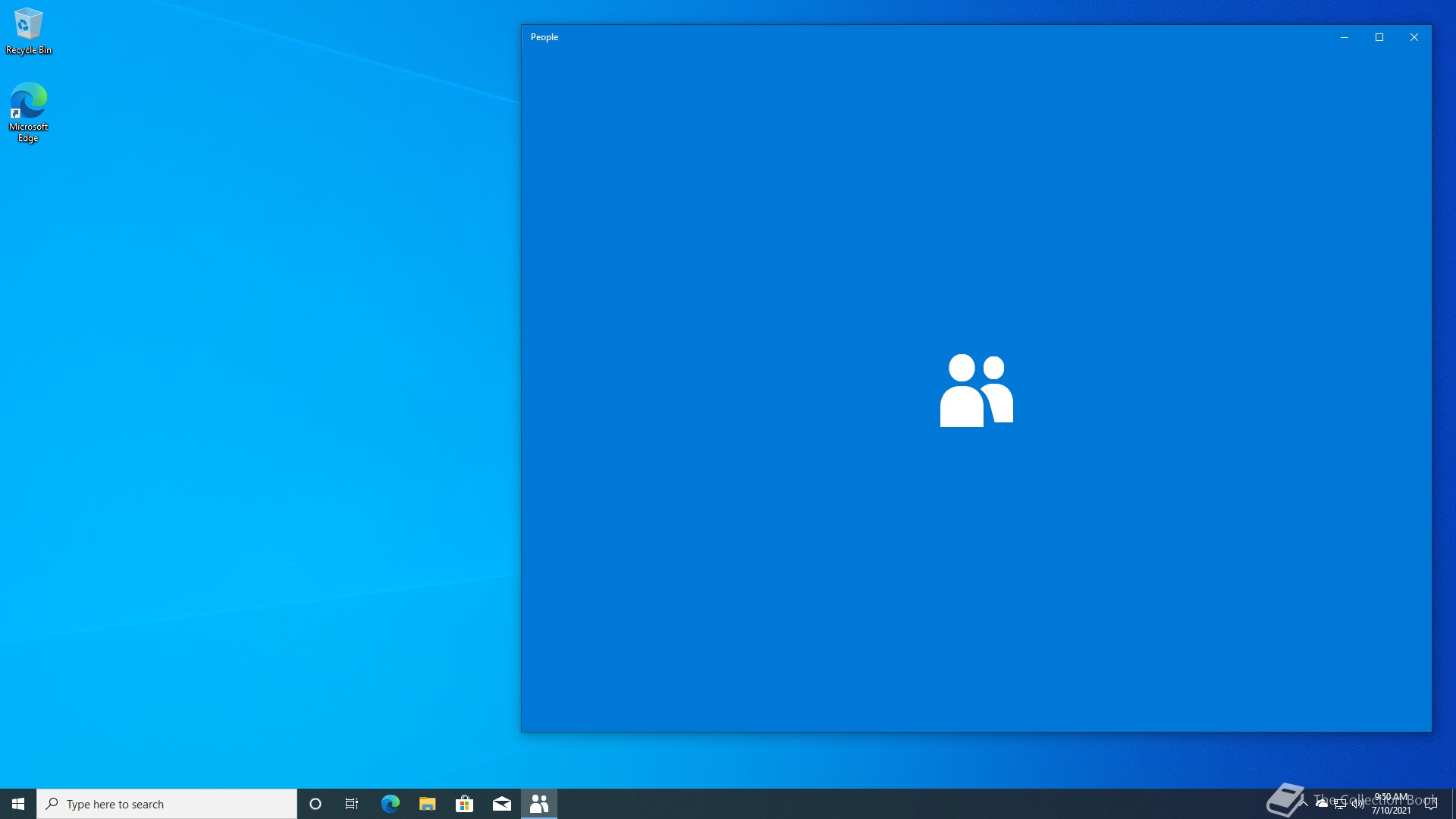Open File Explorer from the taskbar

[x=427, y=804]
